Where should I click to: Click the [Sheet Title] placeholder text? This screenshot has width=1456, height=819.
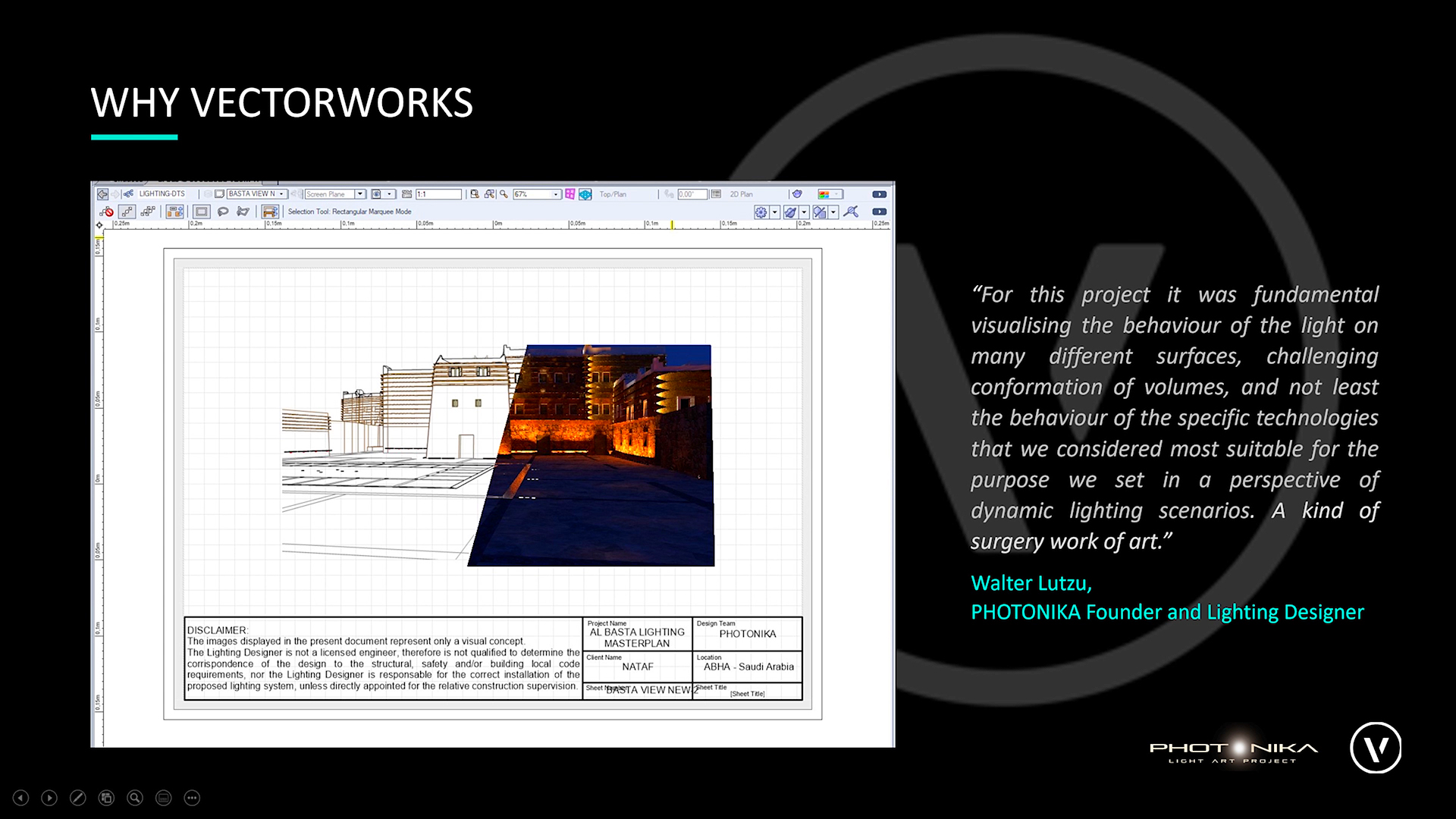pos(747,693)
